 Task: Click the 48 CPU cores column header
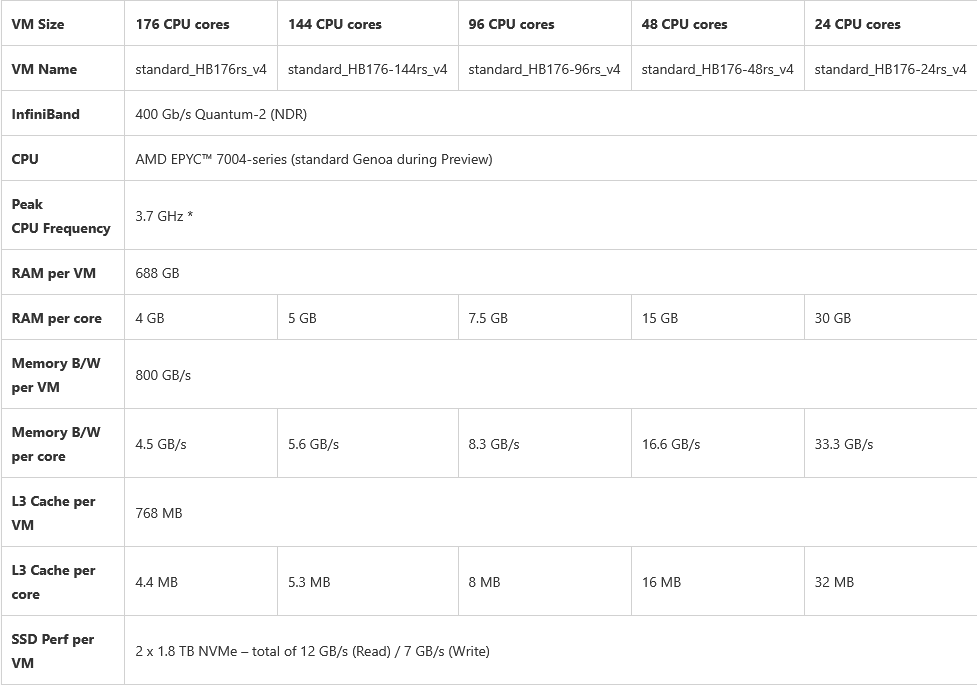coord(684,24)
